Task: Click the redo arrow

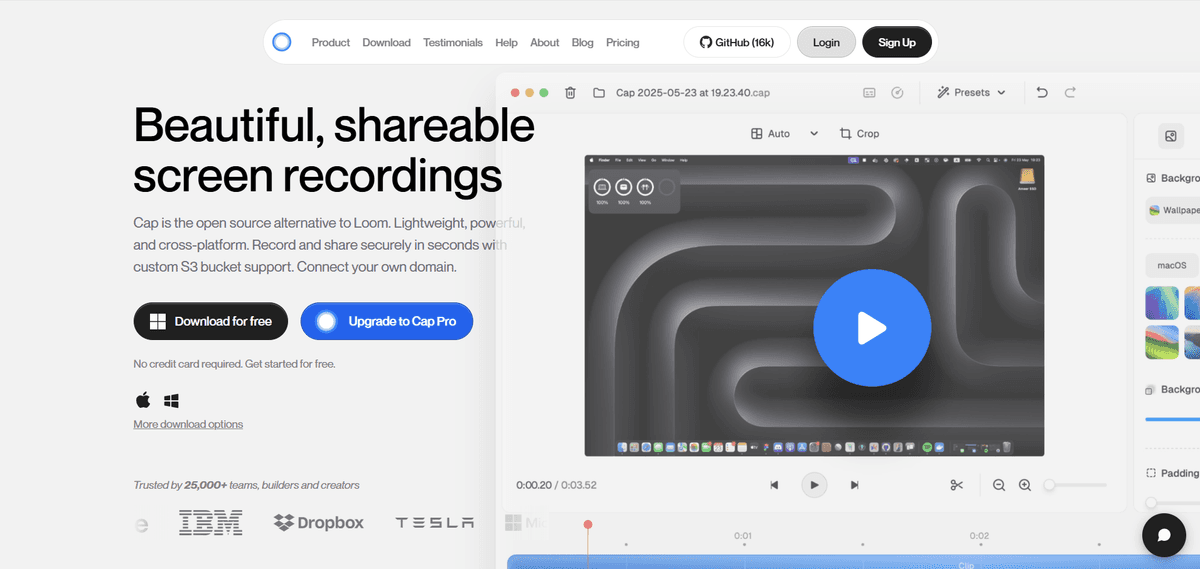Action: pos(1070,92)
